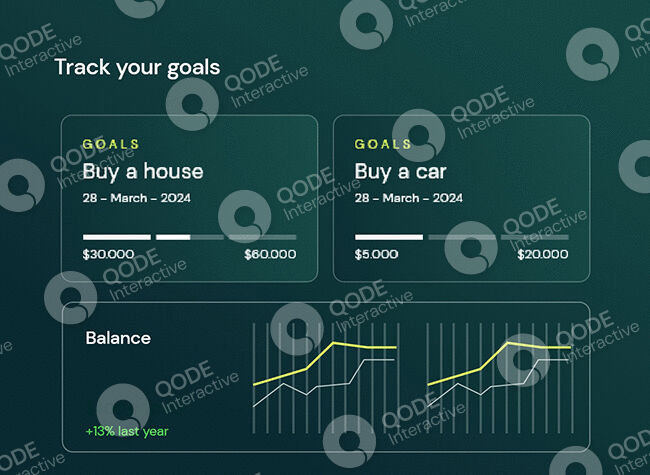Screen dimensions: 650x475
Task: Click the GOALS label above Buy a car
Action: pyautogui.click(x=383, y=144)
